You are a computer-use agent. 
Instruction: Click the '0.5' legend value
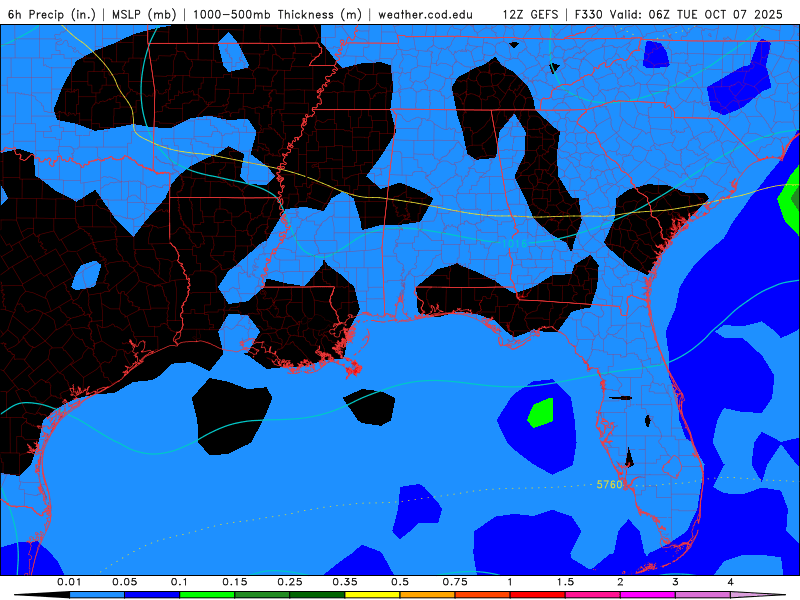tap(400, 582)
